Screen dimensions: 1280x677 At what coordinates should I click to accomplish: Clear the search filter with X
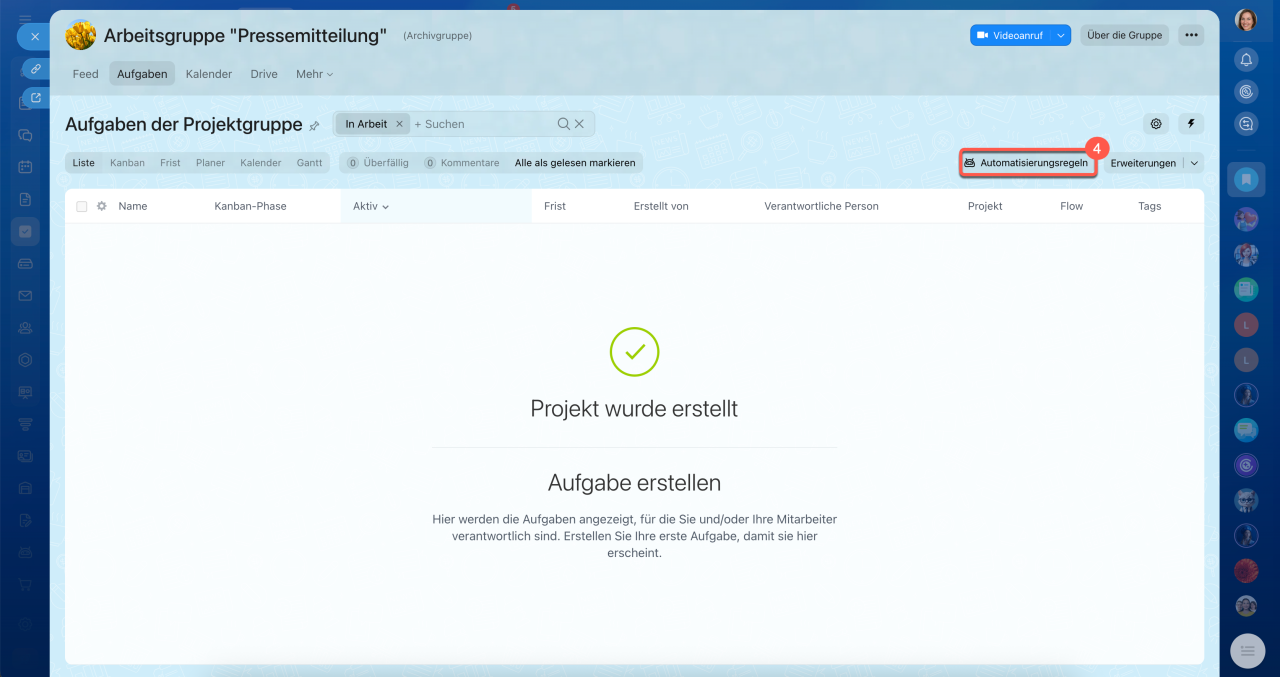pyautogui.click(x=579, y=124)
